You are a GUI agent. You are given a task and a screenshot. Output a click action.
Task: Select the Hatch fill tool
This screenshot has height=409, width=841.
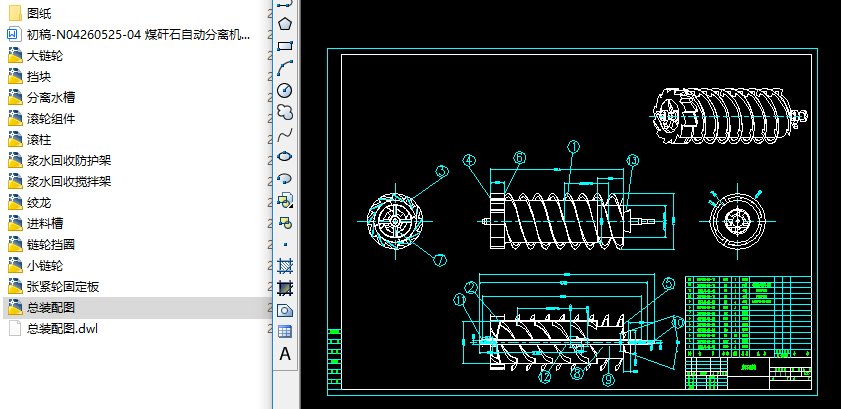coord(285,266)
